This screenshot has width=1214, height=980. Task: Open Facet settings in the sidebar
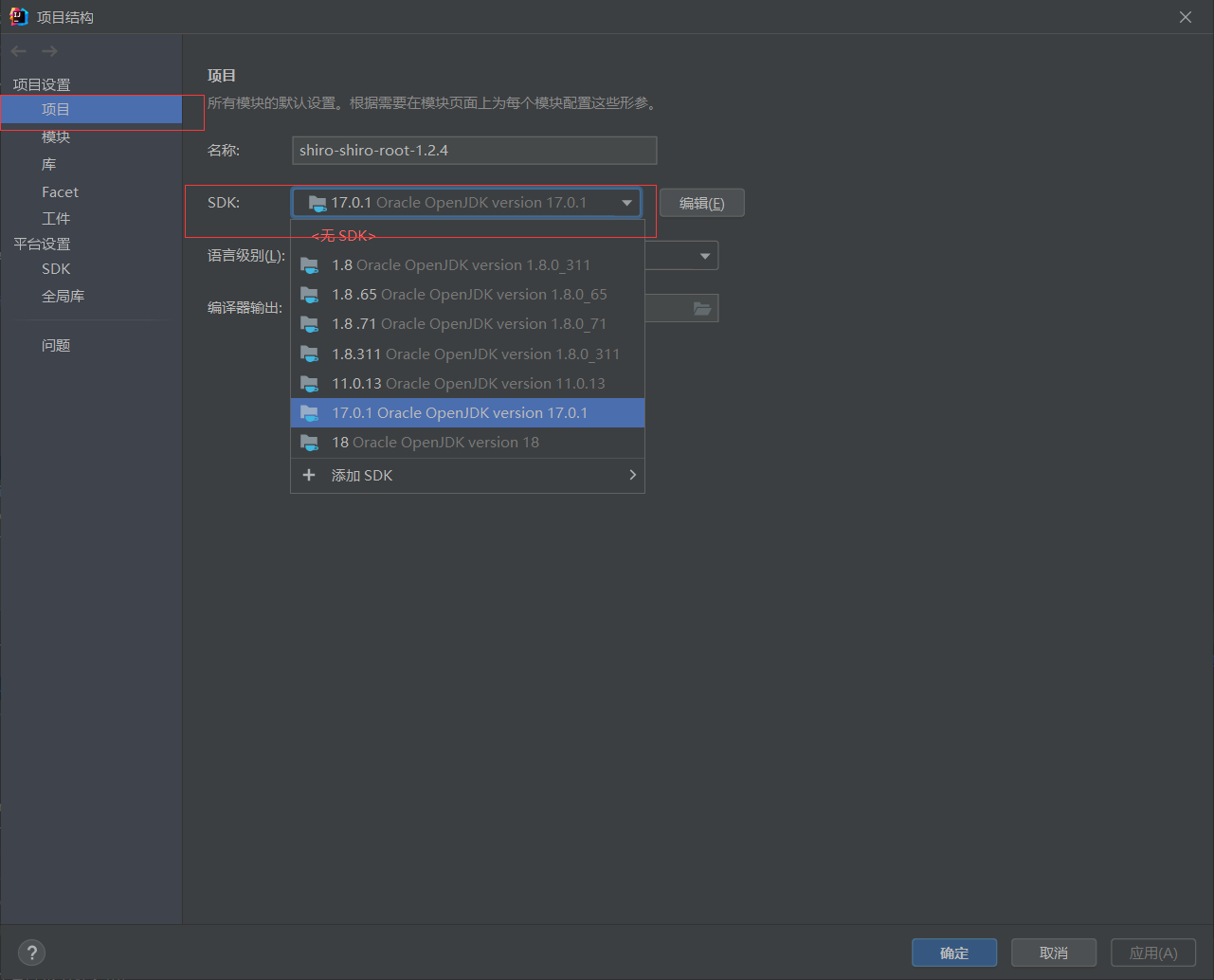tap(60, 191)
